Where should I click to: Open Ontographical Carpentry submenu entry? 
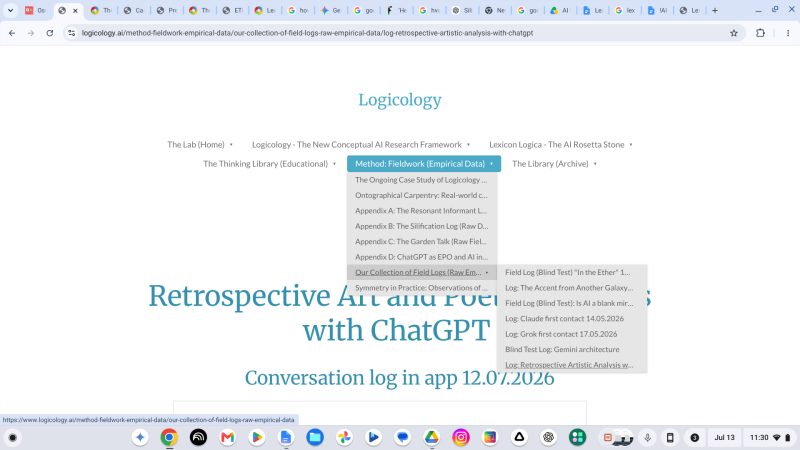point(421,195)
